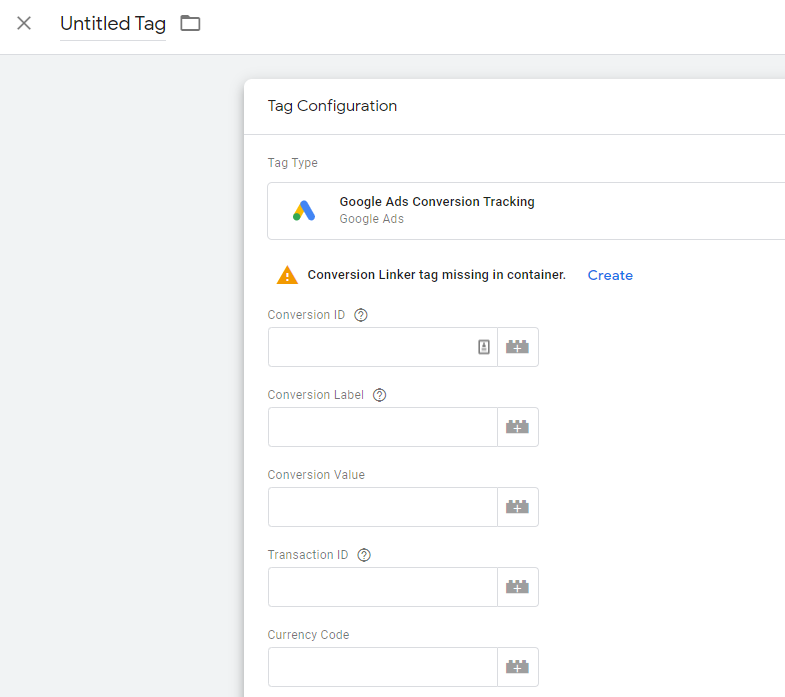The width and height of the screenshot is (785, 697).
Task: Click the Google Ads logo icon
Action: click(x=304, y=211)
